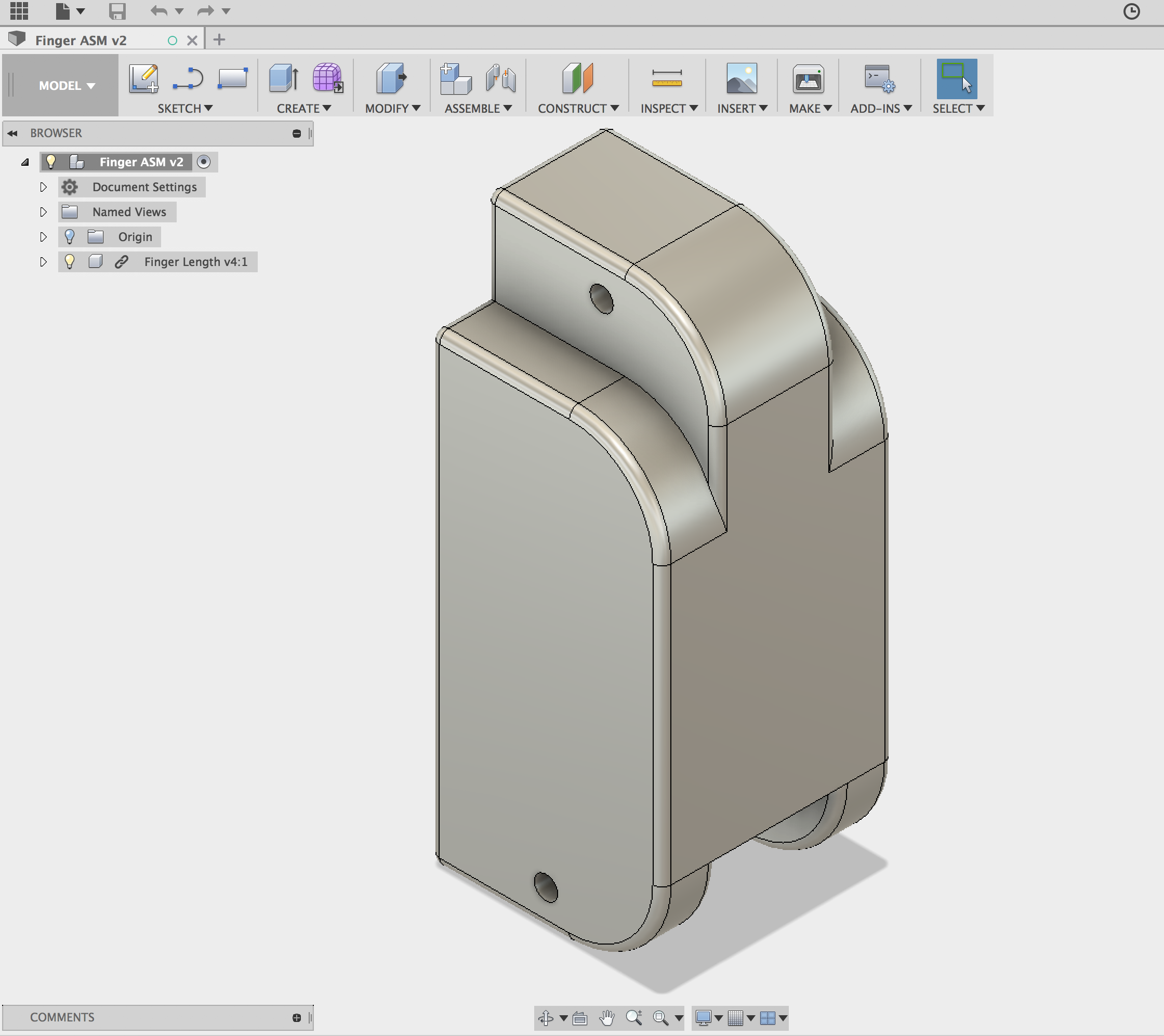
Task: Open the CONSTRUCT menu
Action: point(578,108)
